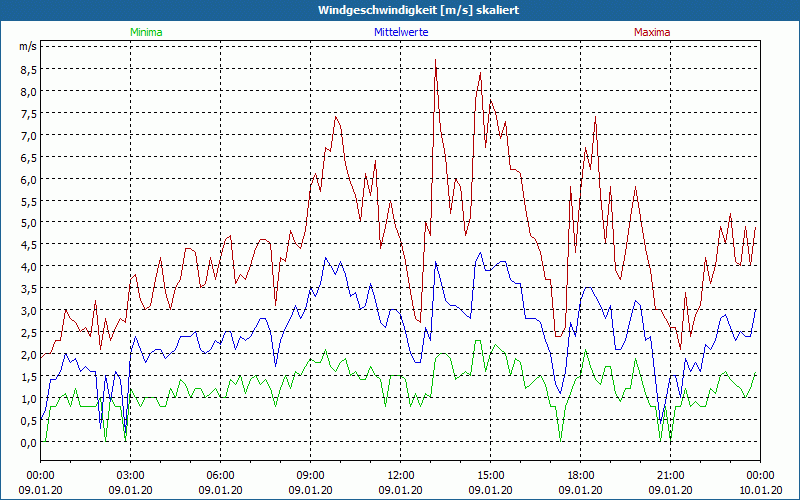Click the 3,0 y-axis value
The height and width of the screenshot is (500, 800).
tap(28, 311)
